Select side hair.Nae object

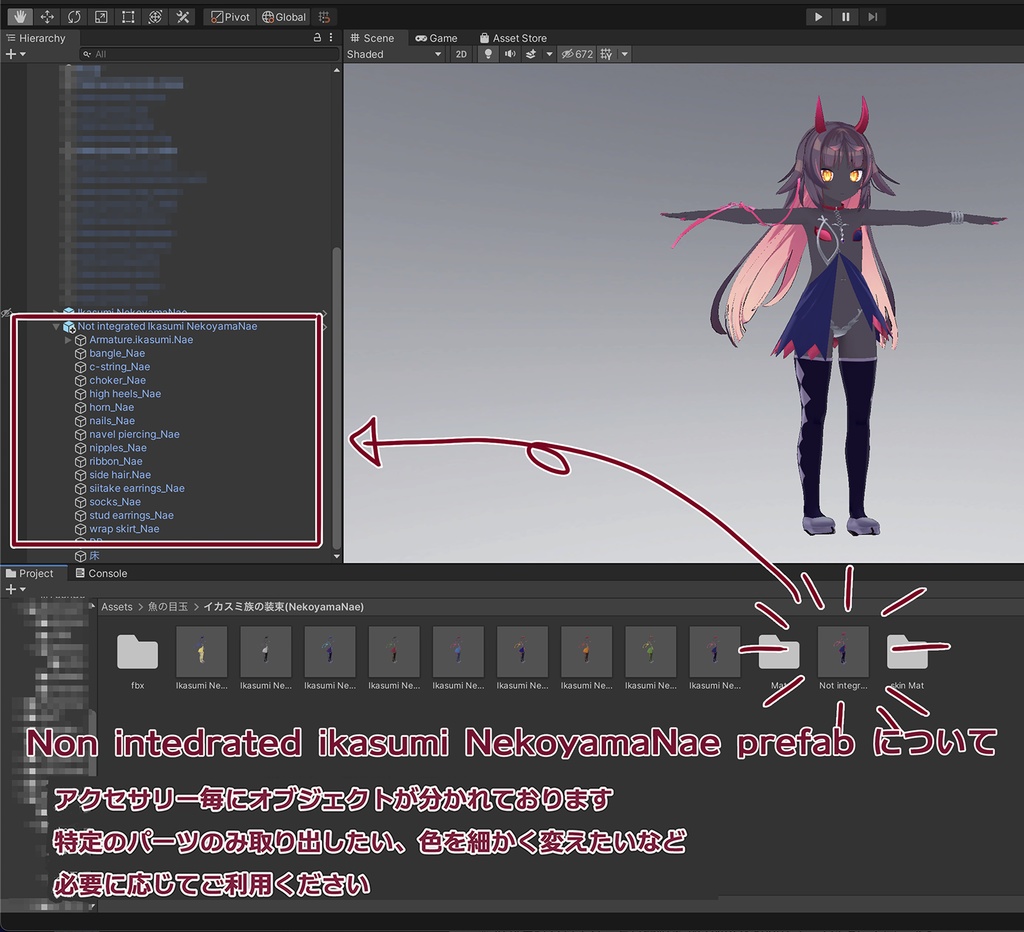click(120, 475)
